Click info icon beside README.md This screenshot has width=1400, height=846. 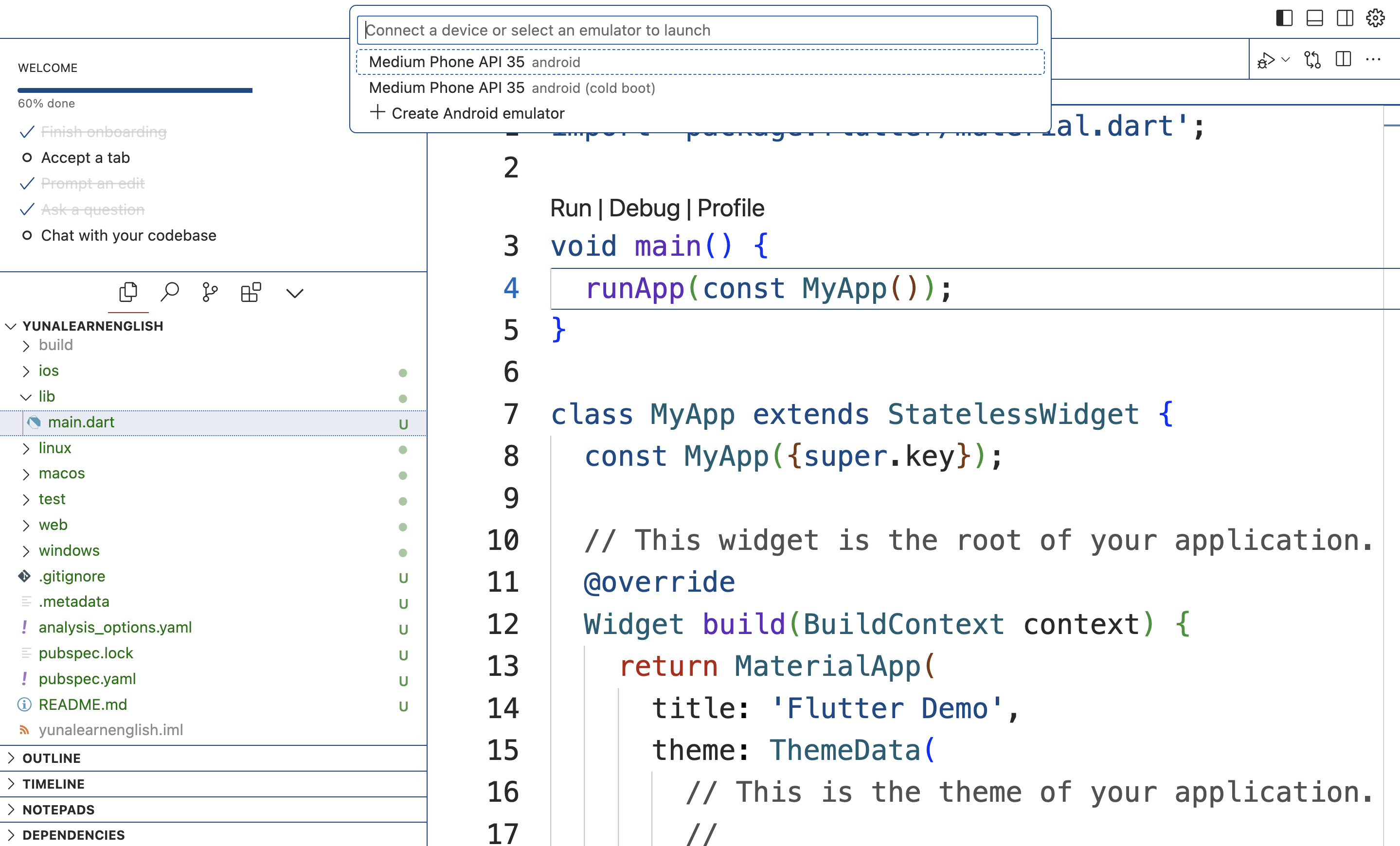click(x=24, y=705)
